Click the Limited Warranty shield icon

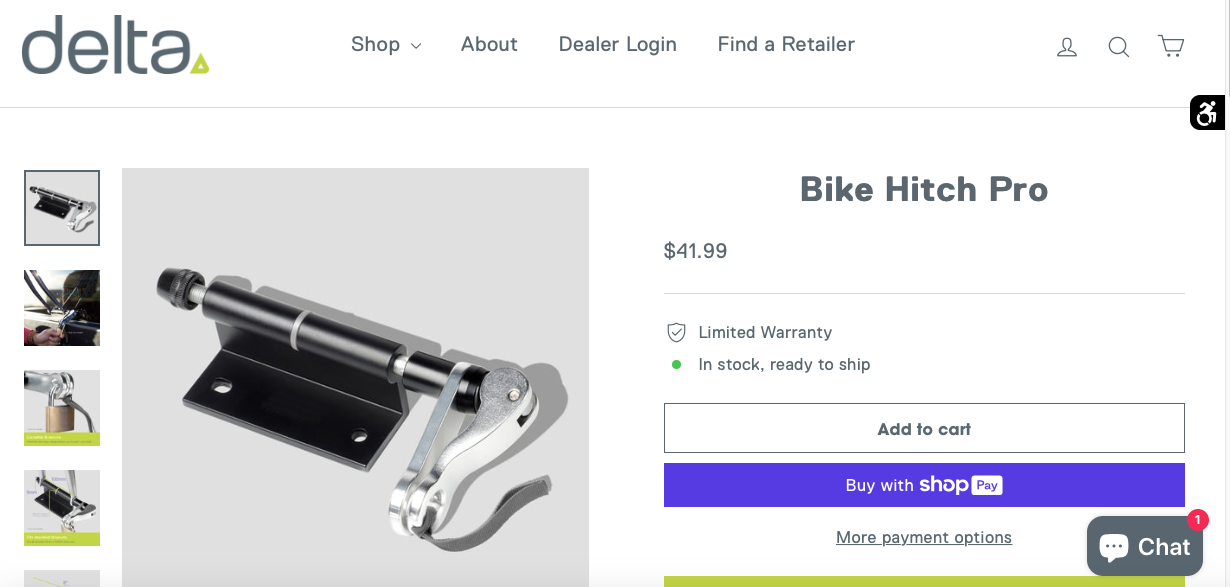click(677, 332)
